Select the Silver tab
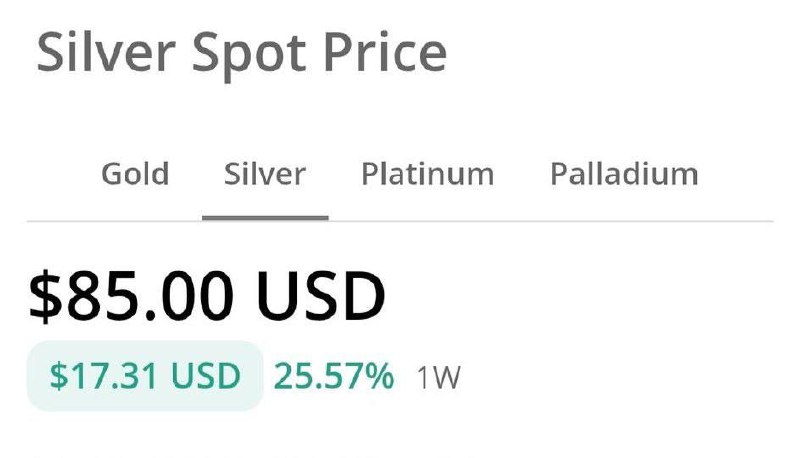This screenshot has height=458, width=800. [265, 174]
